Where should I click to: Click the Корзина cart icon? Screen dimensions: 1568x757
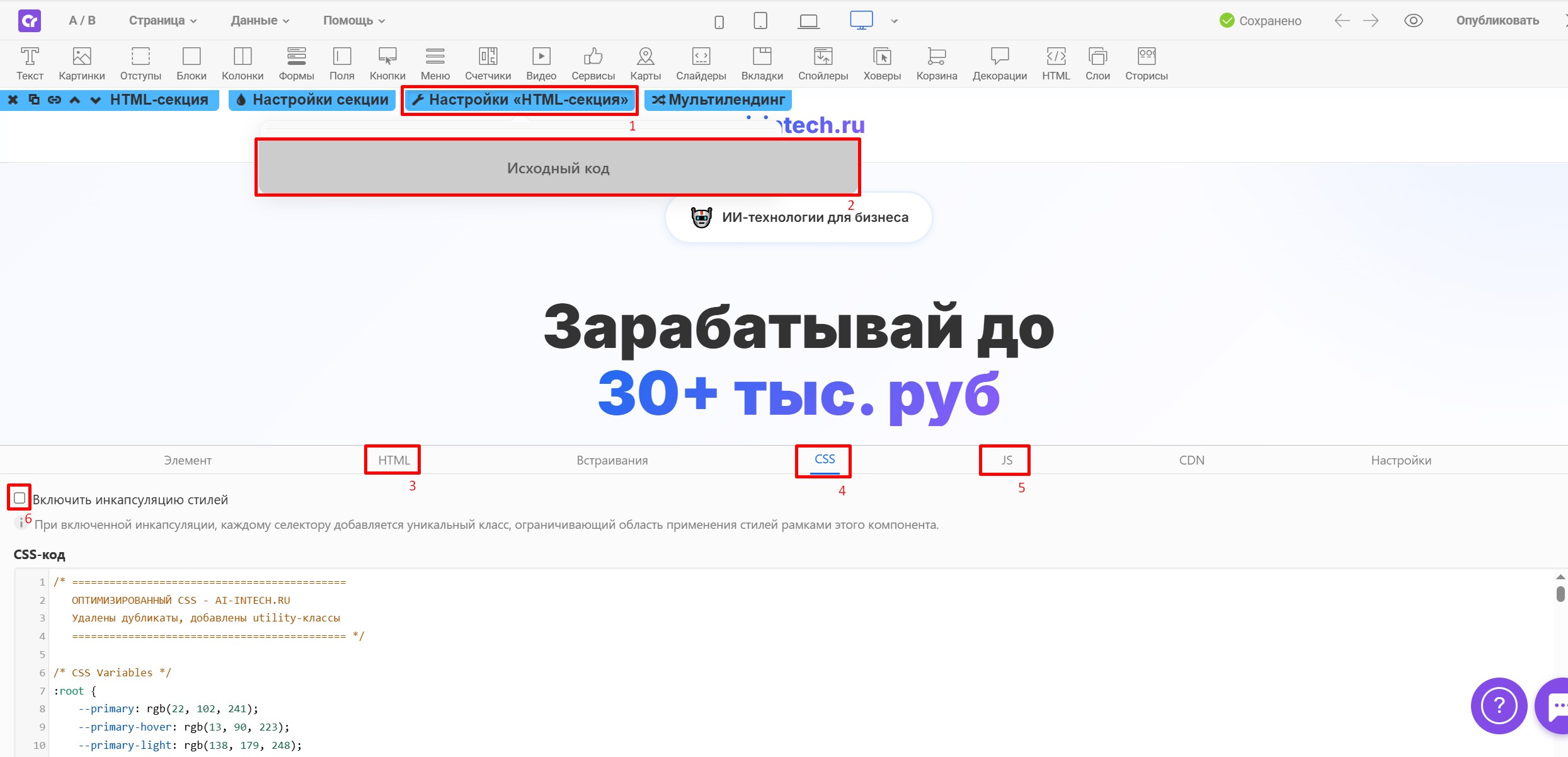(x=936, y=63)
